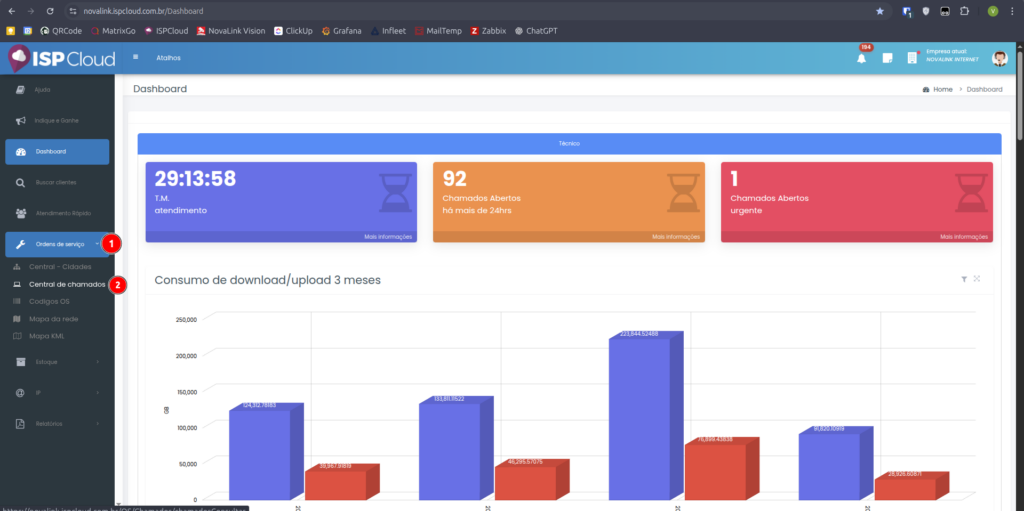Open the notifications bell icon
The image size is (1024, 511).
click(x=861, y=58)
